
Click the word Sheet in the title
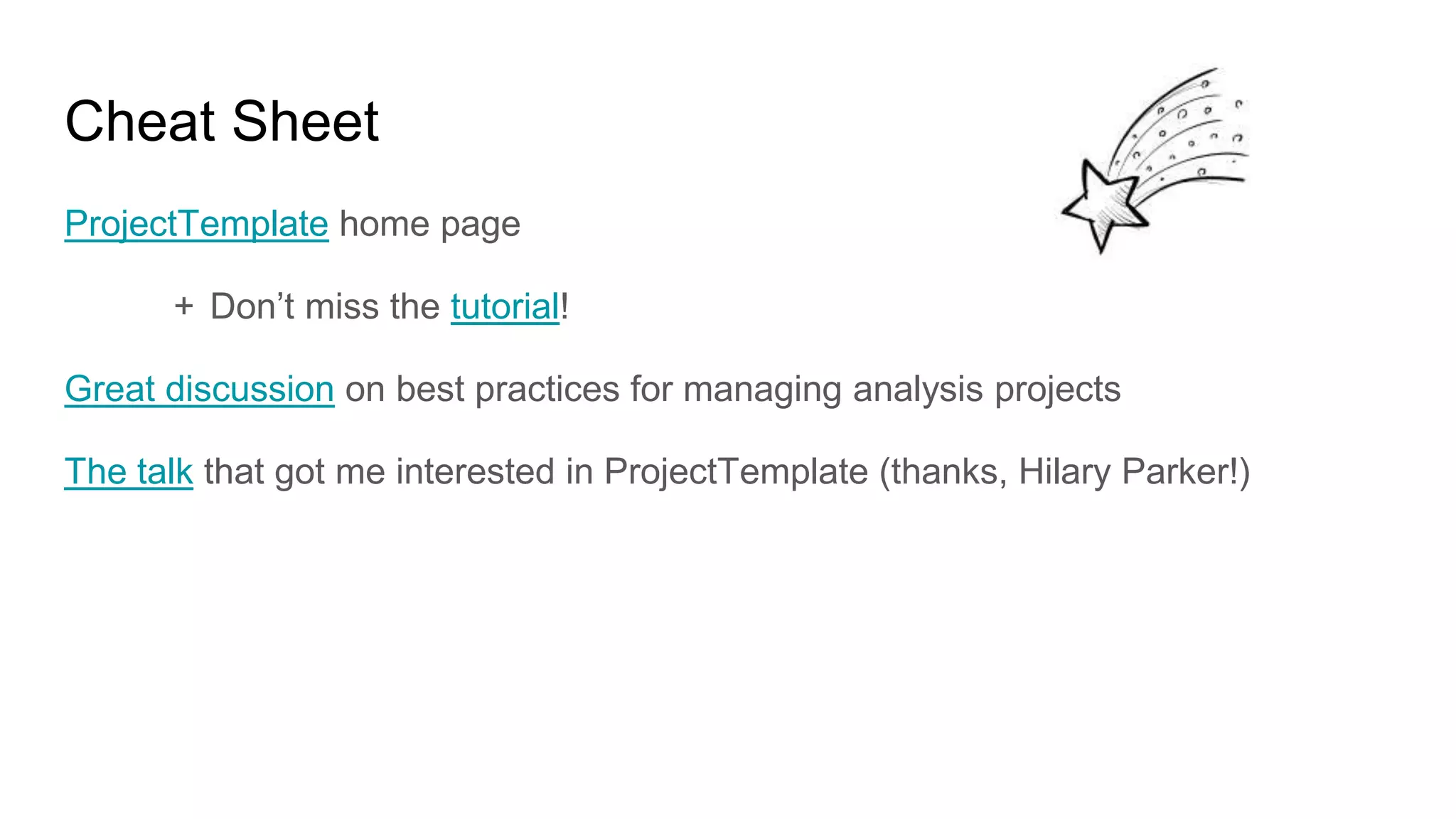(305, 122)
